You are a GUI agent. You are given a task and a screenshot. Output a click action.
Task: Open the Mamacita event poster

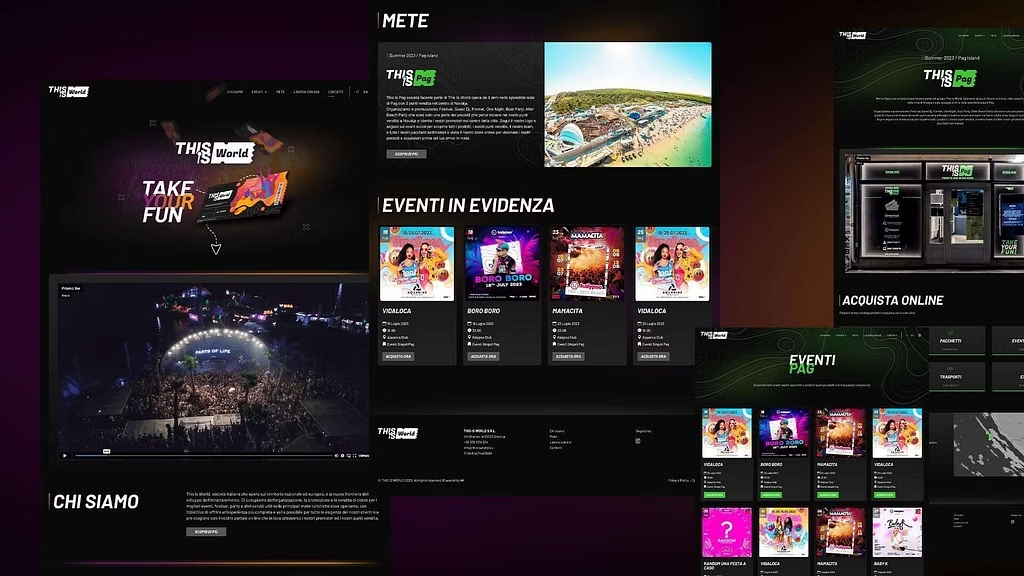[x=587, y=263]
